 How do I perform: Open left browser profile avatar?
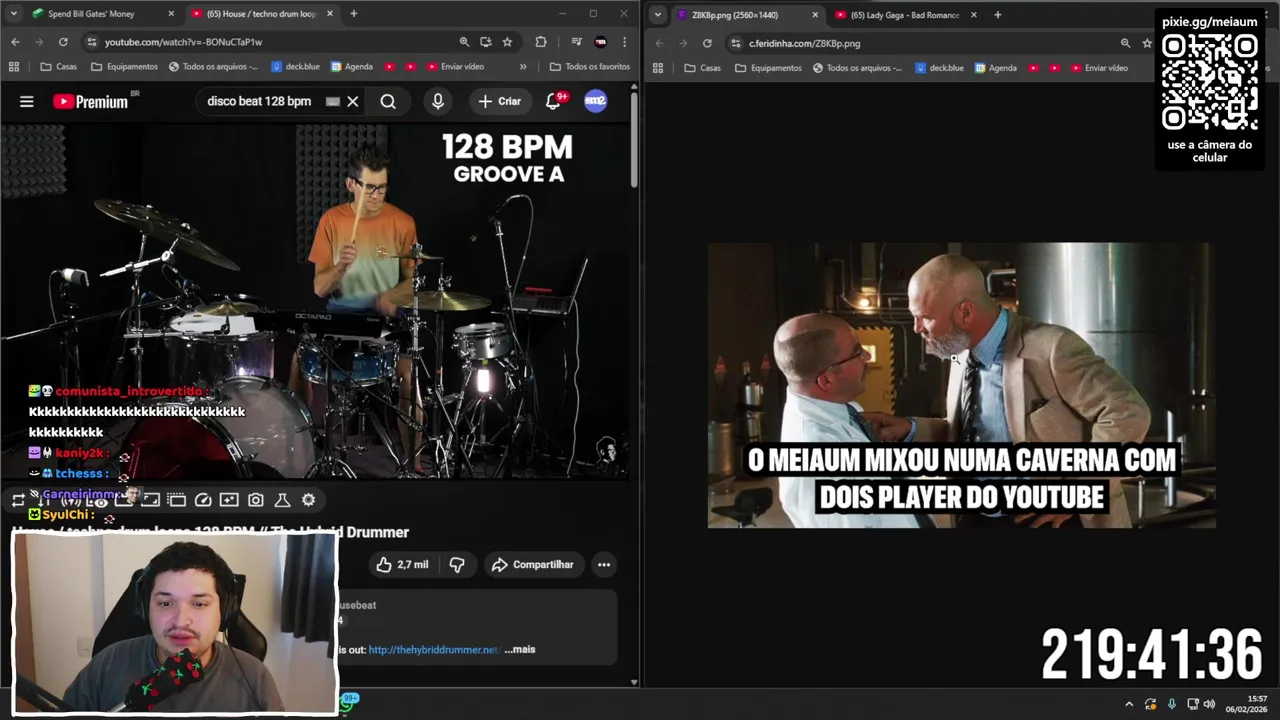pos(601,42)
